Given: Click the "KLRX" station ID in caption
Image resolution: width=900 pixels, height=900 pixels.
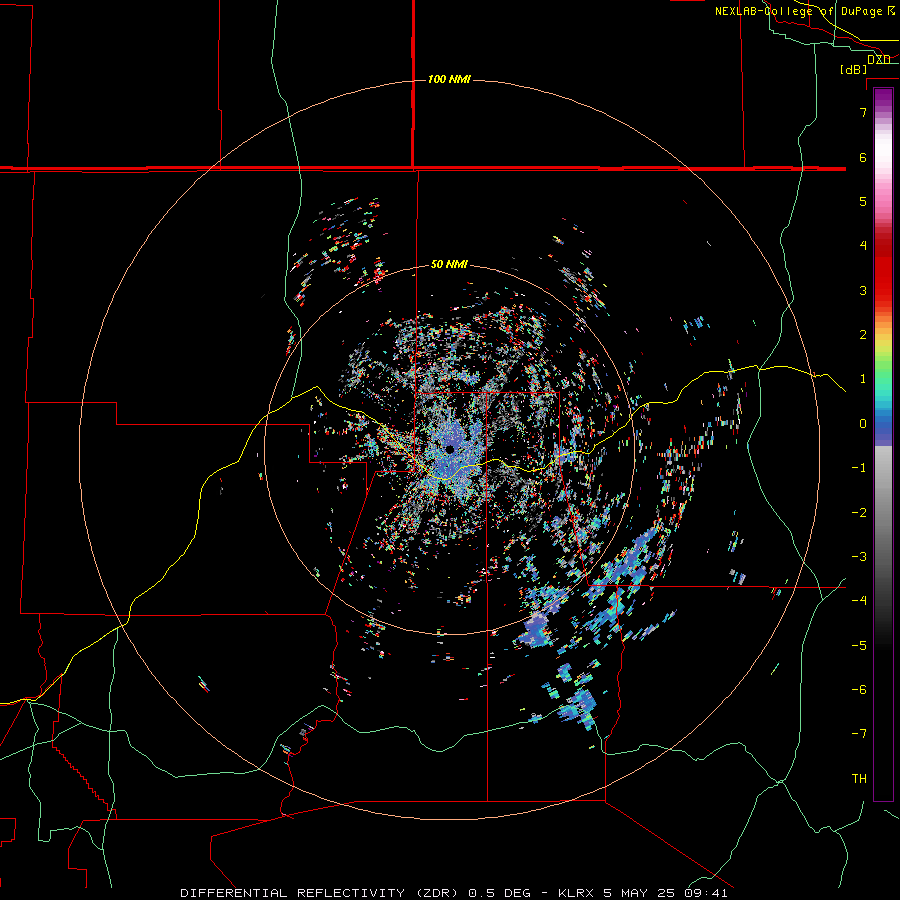Looking at the screenshot, I should coord(576,893).
